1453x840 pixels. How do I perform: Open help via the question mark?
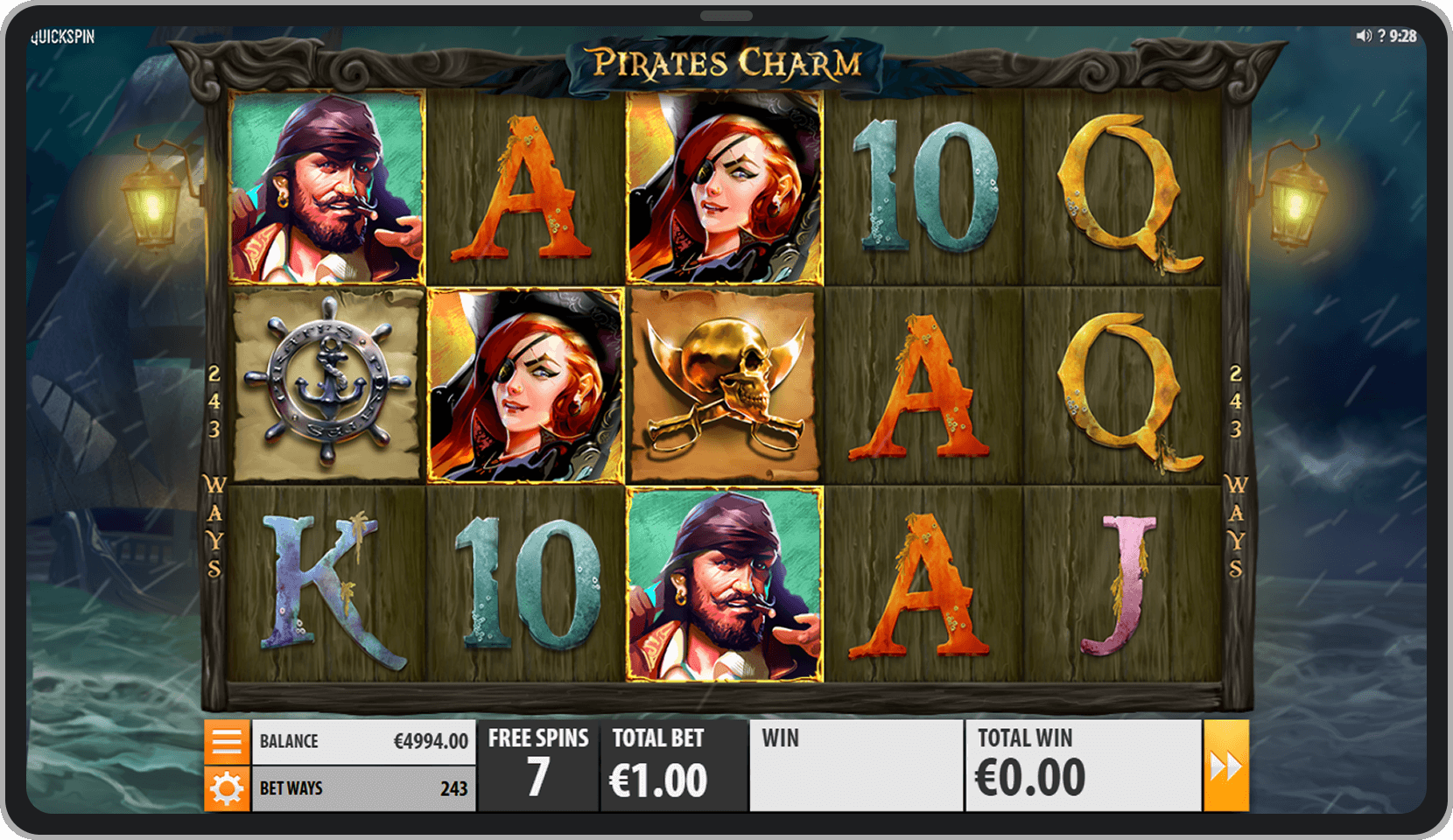point(1381,36)
